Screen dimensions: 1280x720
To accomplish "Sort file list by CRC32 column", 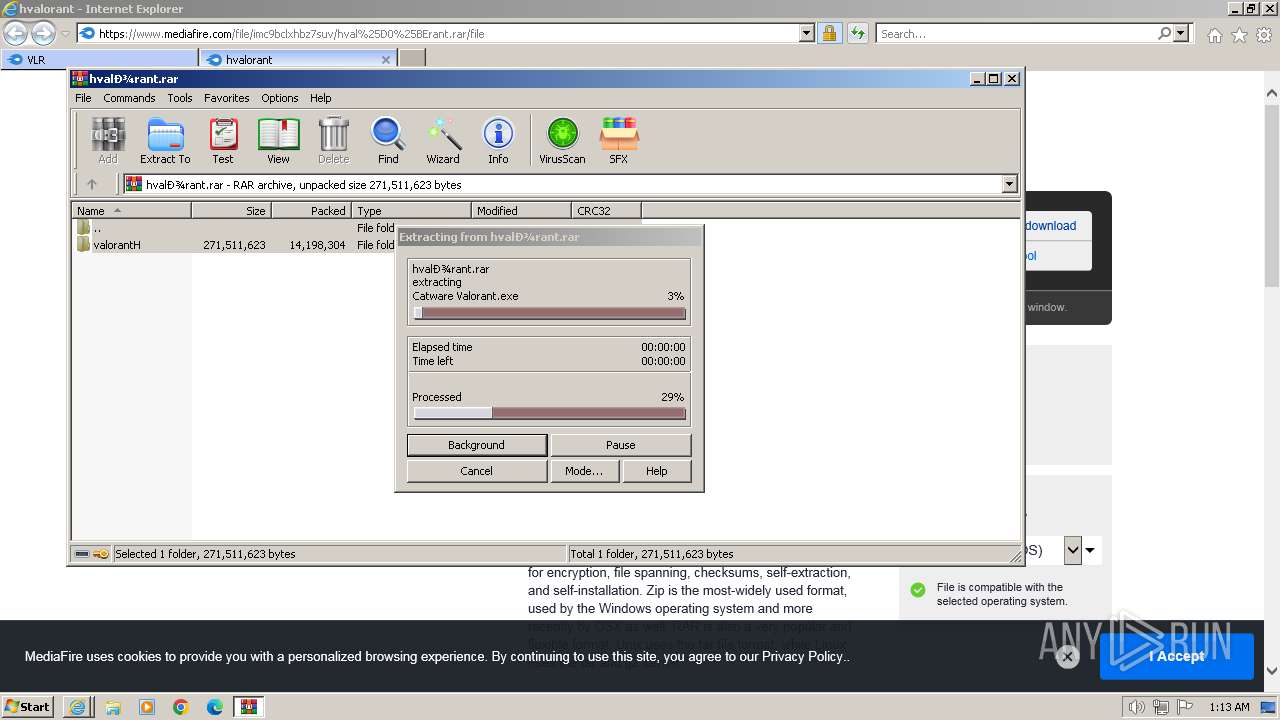I will (x=606, y=210).
